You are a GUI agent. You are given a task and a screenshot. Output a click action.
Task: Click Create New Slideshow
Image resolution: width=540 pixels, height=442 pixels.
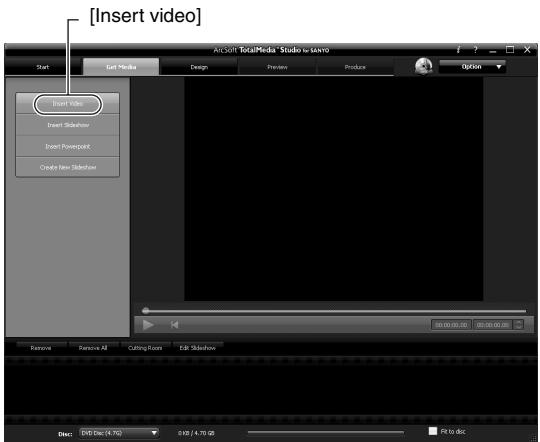68,167
